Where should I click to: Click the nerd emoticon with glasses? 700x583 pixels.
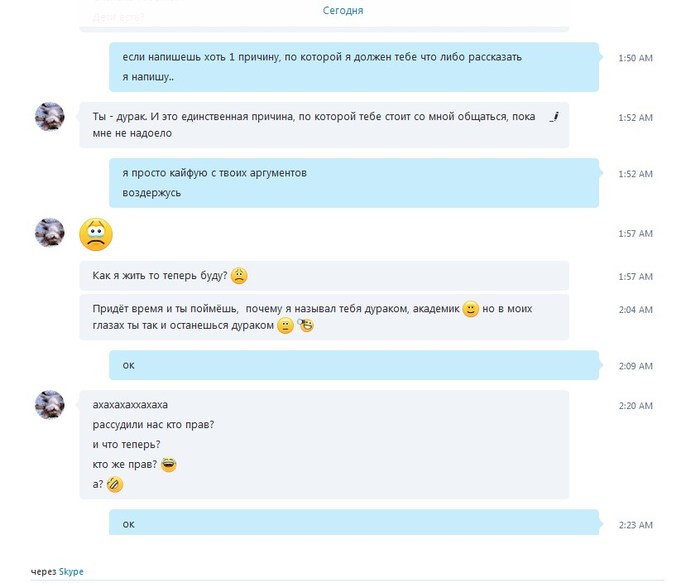(x=306, y=325)
